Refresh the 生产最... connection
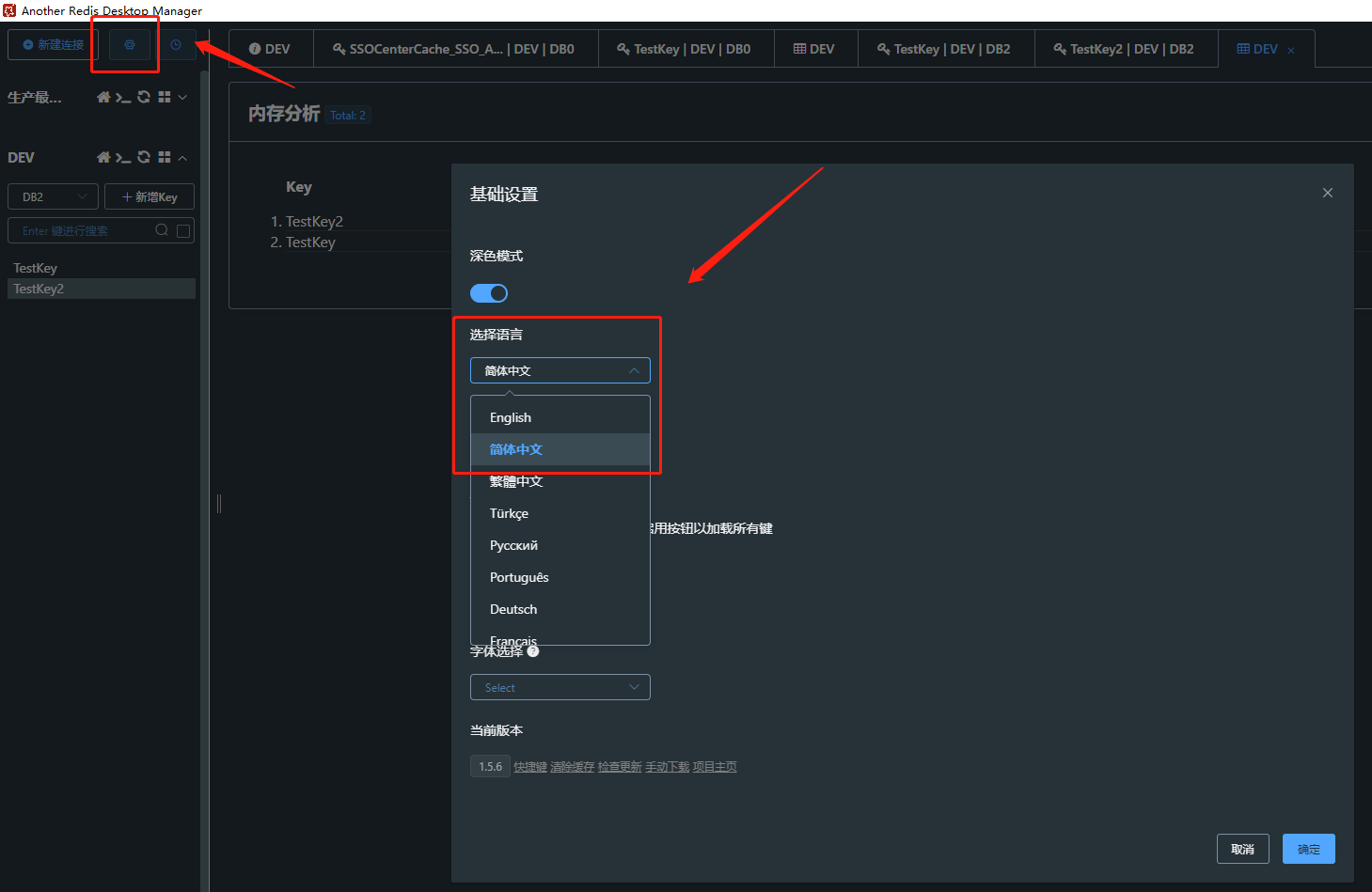1372x892 pixels. tap(144, 97)
